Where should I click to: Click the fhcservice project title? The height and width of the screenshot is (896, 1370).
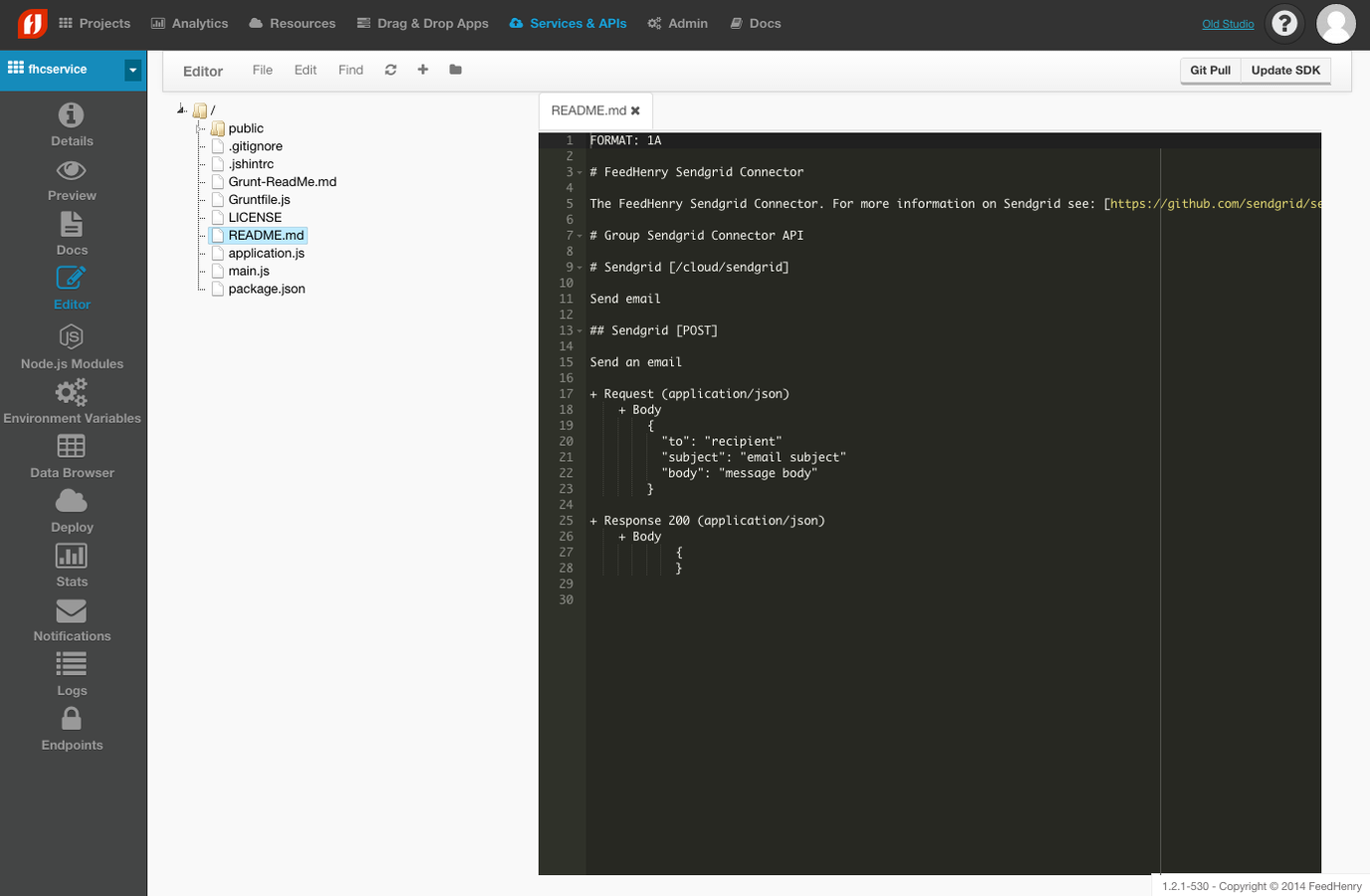pyautogui.click(x=58, y=69)
